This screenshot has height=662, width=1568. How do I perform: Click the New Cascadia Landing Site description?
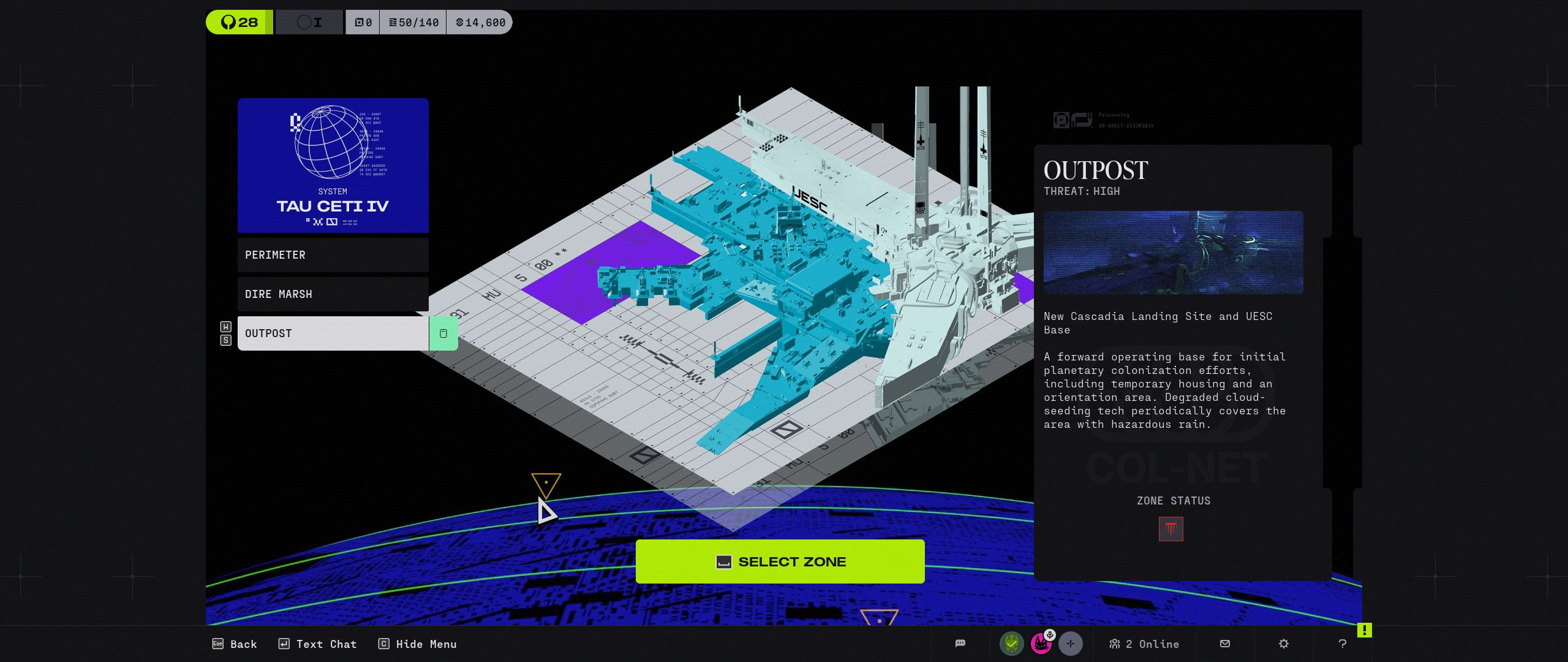point(1158,323)
